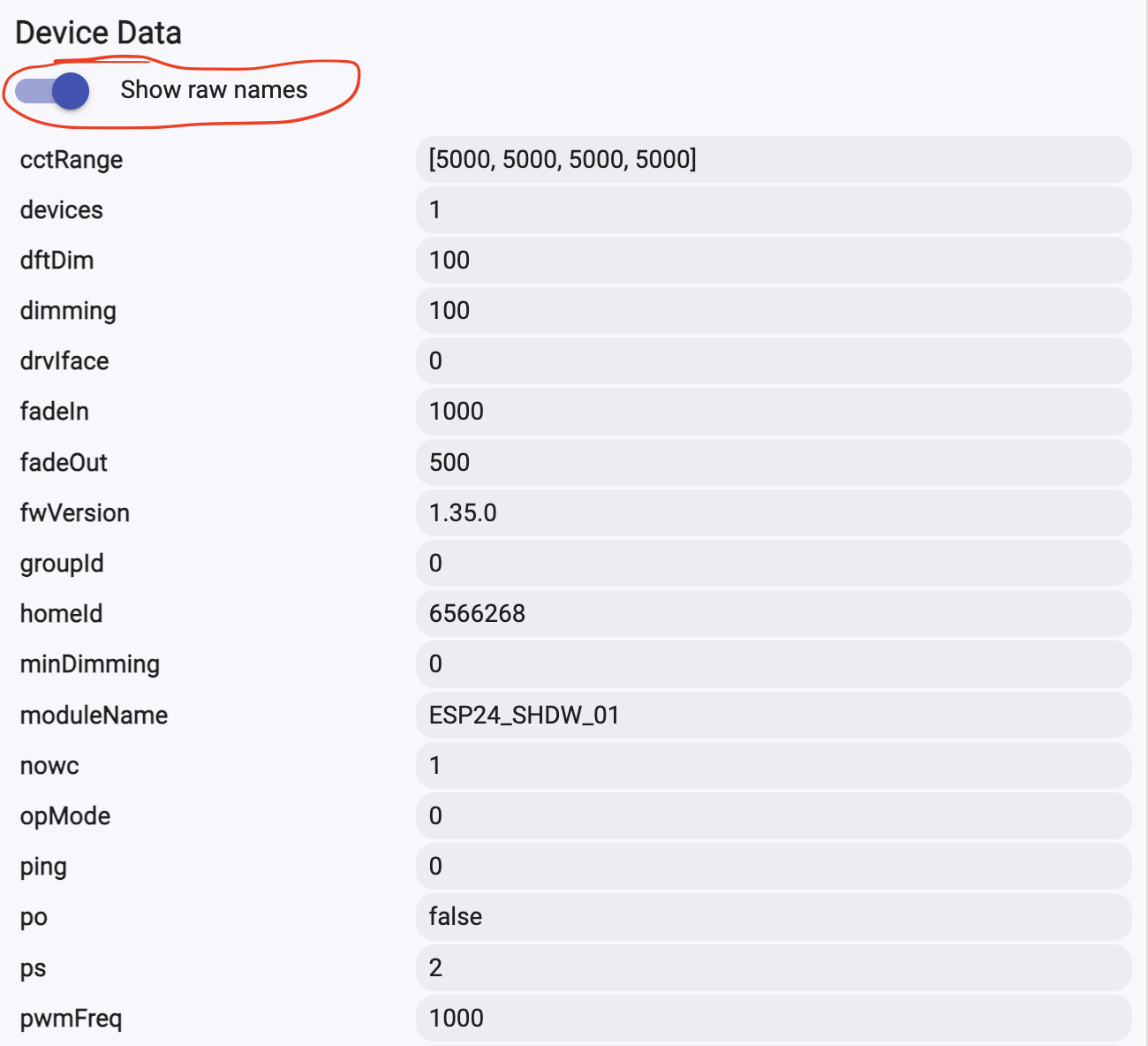Image resolution: width=1148 pixels, height=1046 pixels.
Task: Select the po field showing false
Action: point(773,917)
